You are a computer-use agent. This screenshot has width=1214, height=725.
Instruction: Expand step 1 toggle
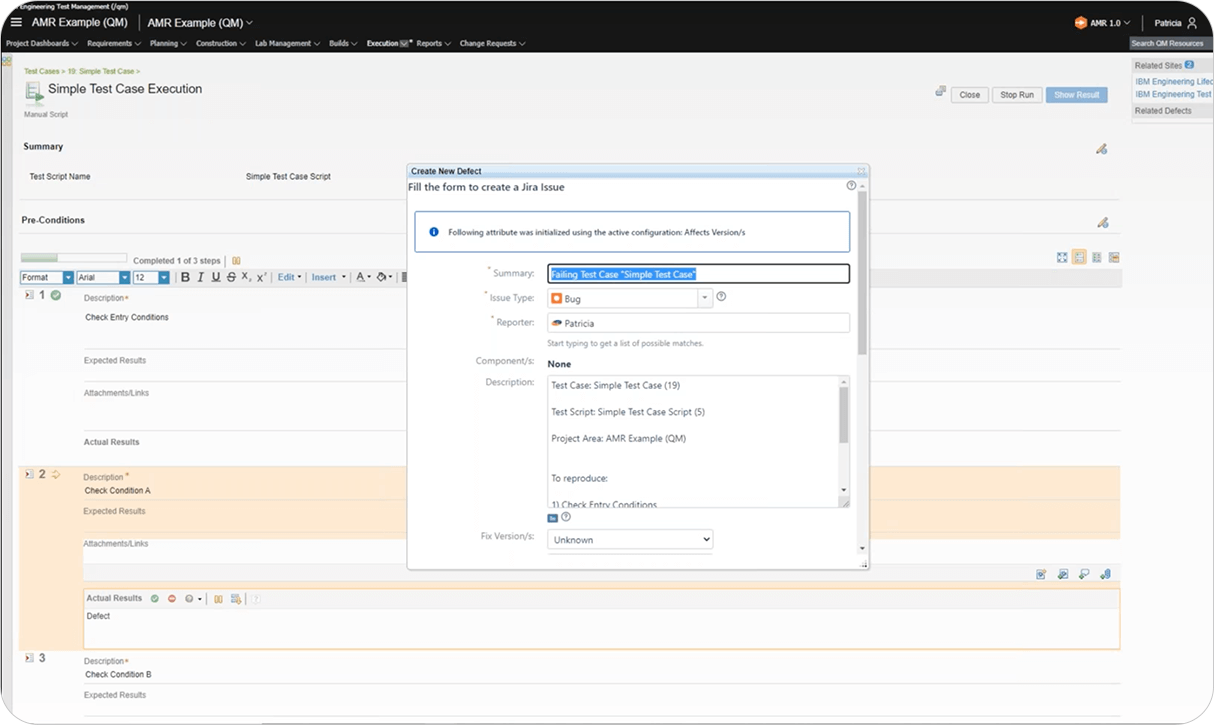[x=29, y=295]
